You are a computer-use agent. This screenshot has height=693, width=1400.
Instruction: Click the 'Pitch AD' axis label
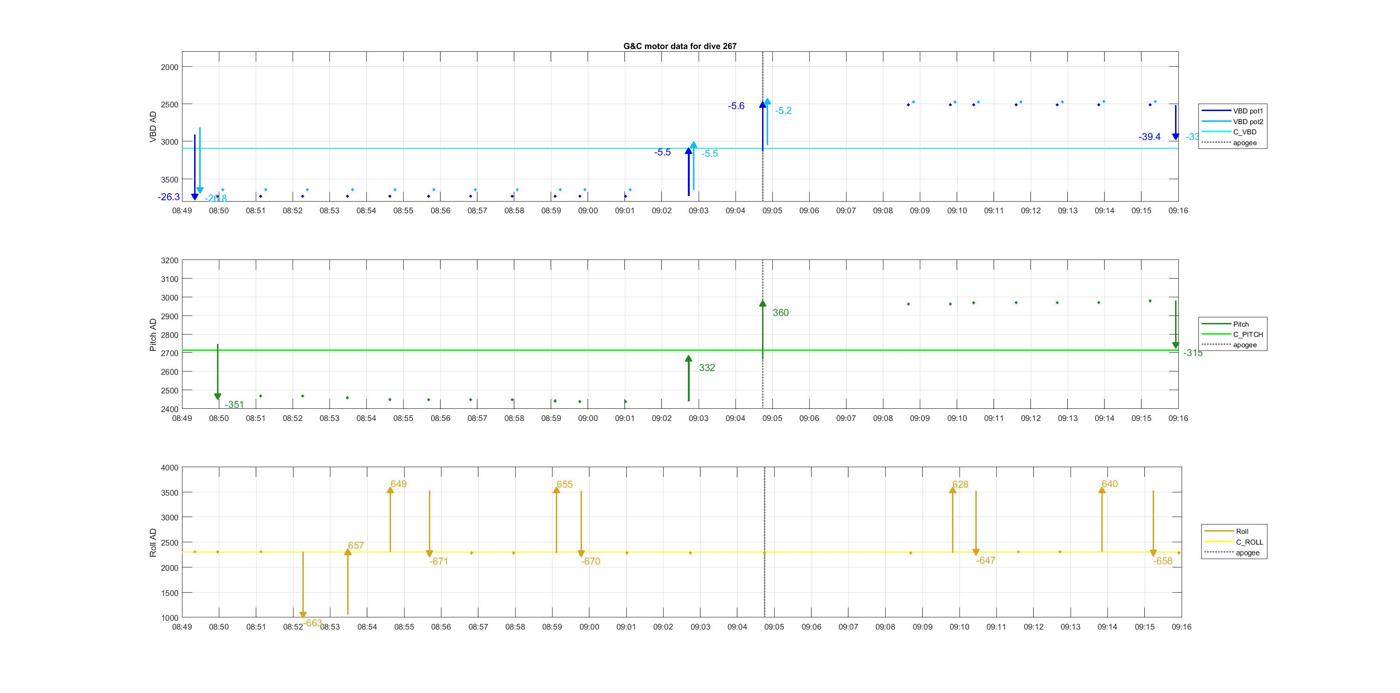coord(154,334)
